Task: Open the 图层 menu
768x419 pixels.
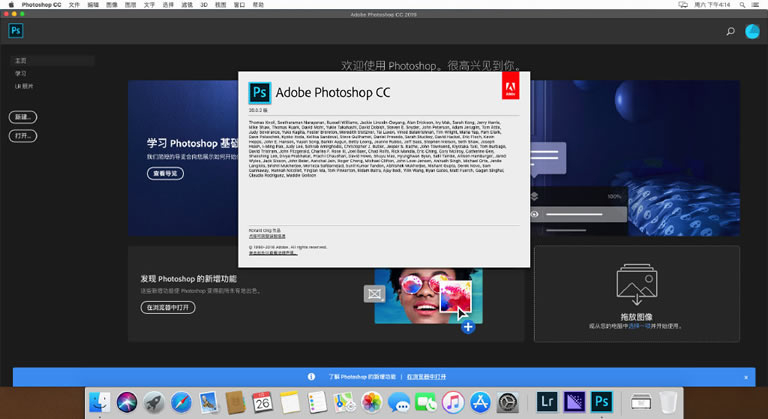Action: tap(130, 4)
